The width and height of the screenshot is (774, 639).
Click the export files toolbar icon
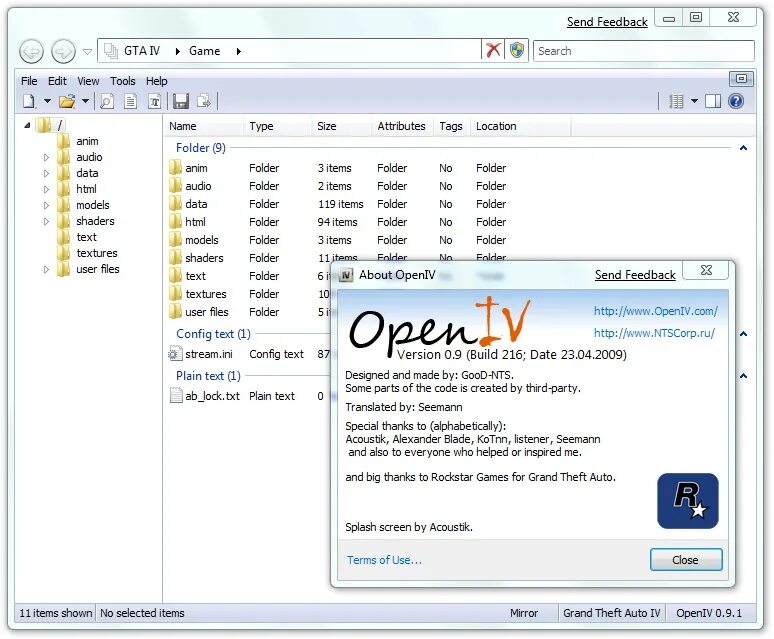pyautogui.click(x=203, y=102)
